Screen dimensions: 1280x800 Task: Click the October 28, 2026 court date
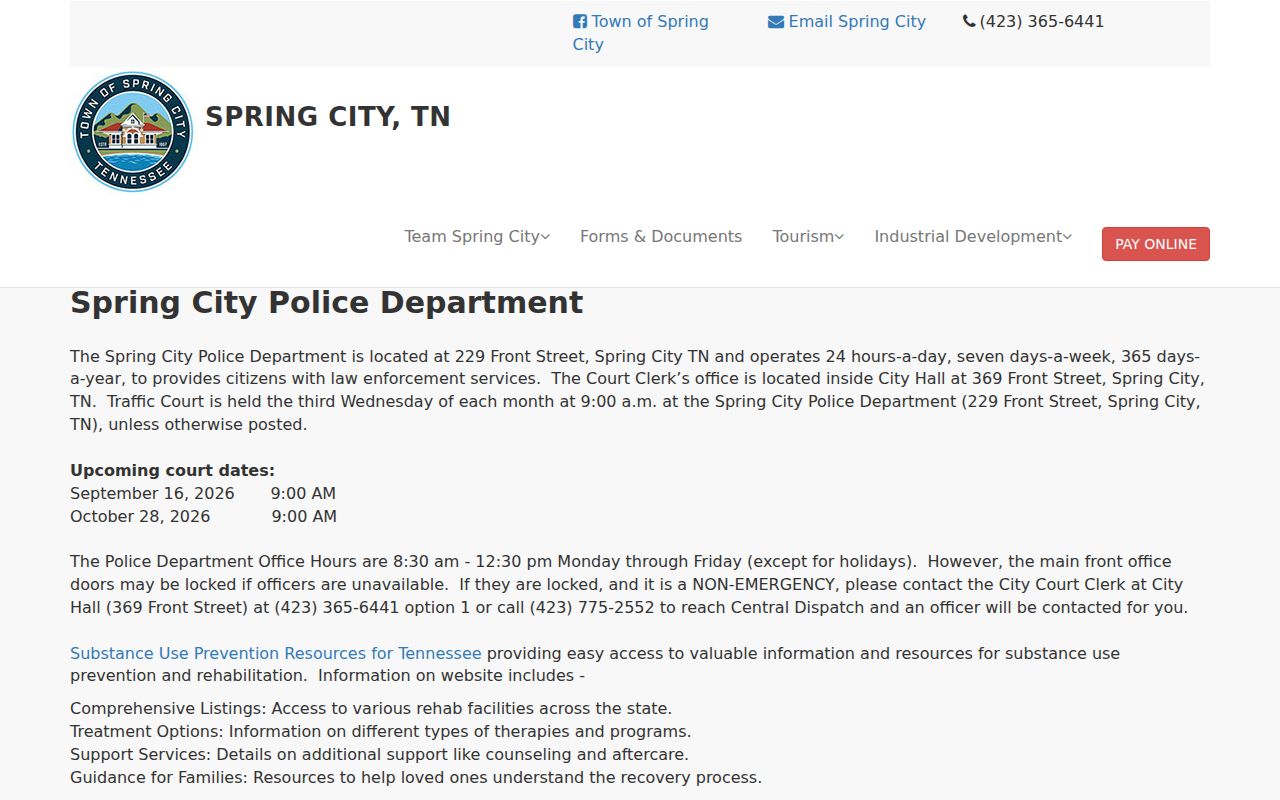140,517
